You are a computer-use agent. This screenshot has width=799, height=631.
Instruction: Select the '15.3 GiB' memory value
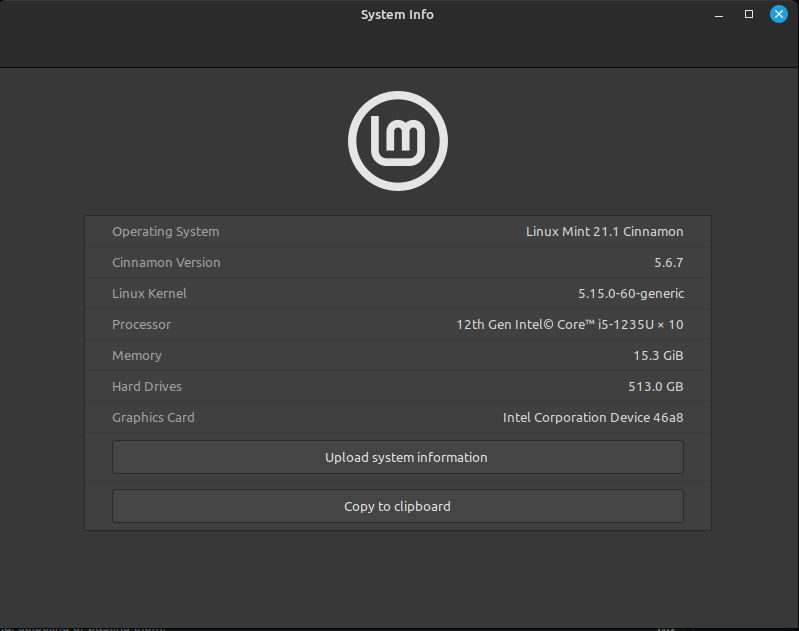pyautogui.click(x=658, y=355)
